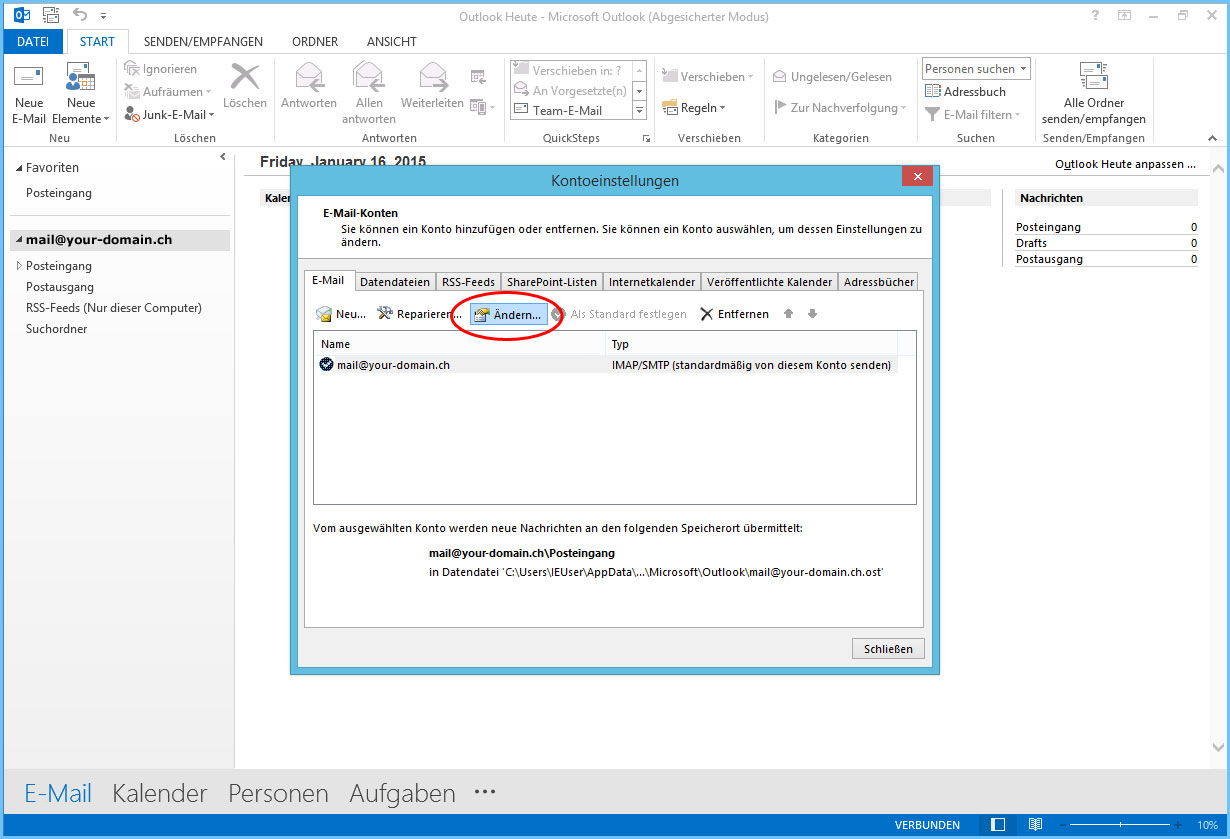Click Ändern... to edit the account
This screenshot has height=839, width=1230.
(508, 314)
